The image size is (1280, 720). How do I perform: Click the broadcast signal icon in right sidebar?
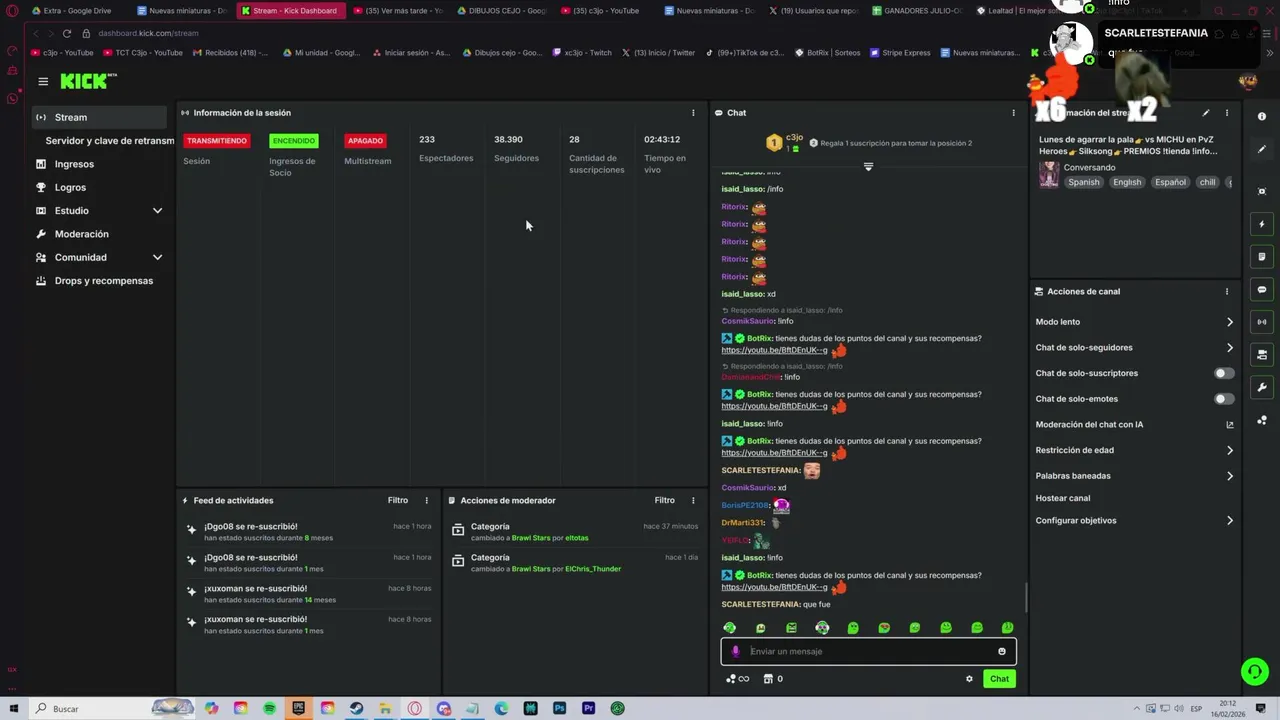click(1262, 322)
